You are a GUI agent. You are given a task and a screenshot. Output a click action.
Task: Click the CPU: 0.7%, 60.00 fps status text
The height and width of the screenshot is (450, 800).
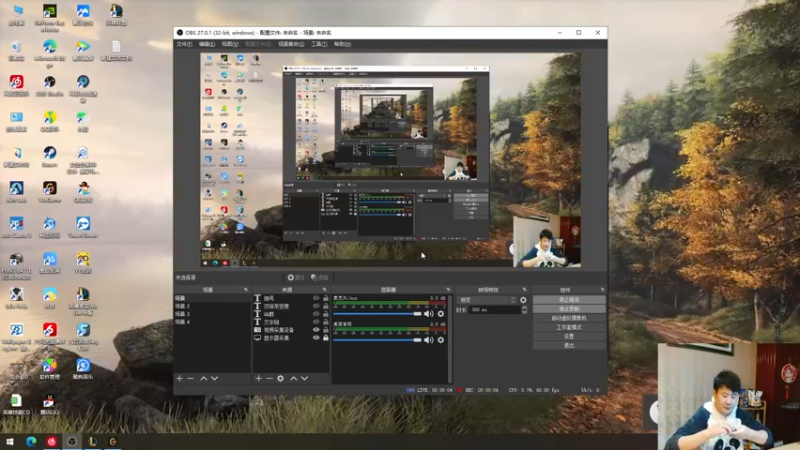point(534,390)
